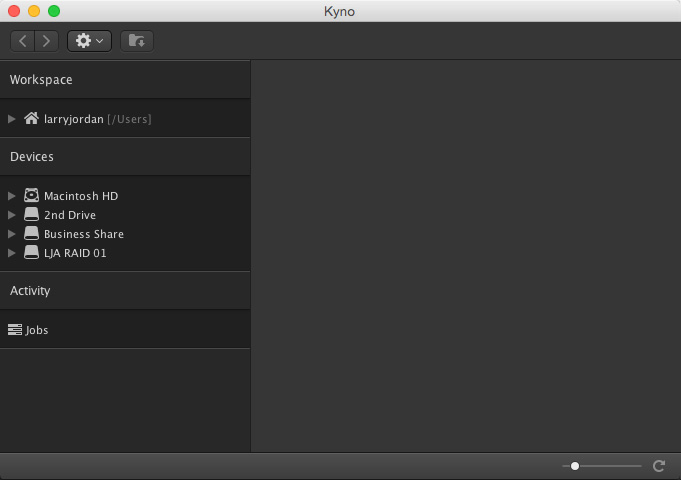Expand the LJA RAID 01 disclosure triangle

pyautogui.click(x=12, y=253)
